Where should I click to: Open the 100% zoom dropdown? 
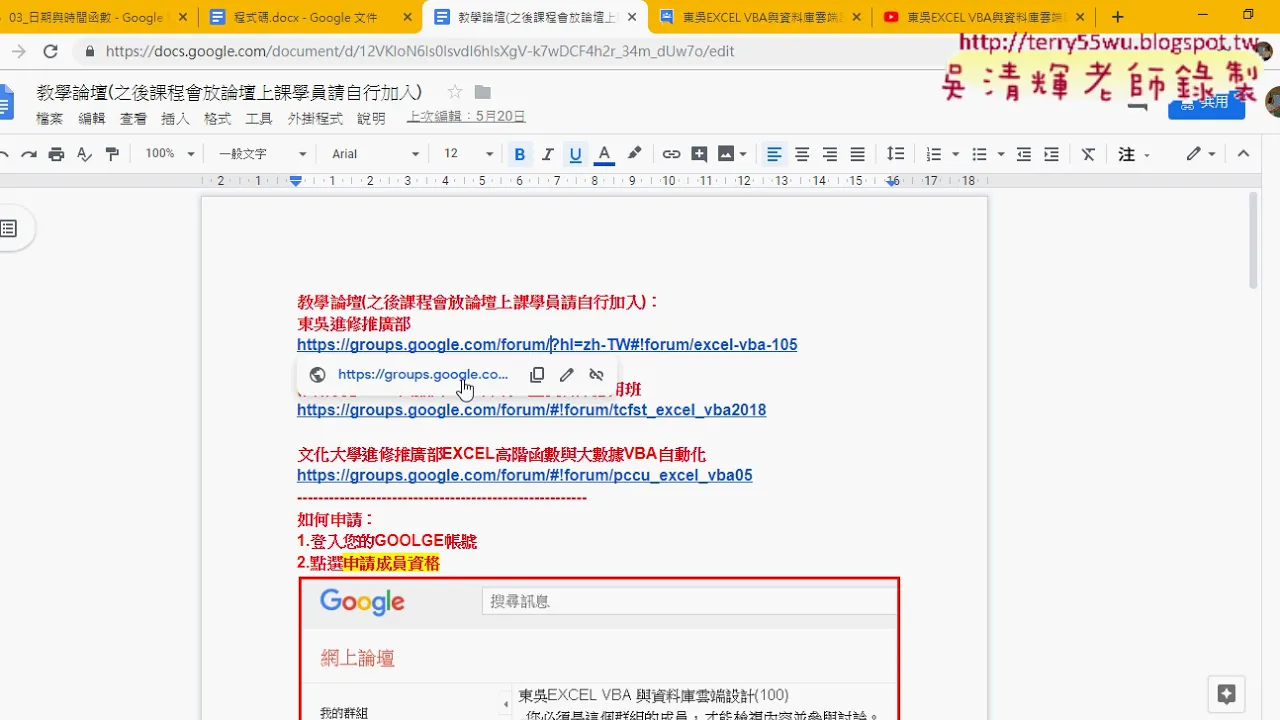pyautogui.click(x=170, y=153)
